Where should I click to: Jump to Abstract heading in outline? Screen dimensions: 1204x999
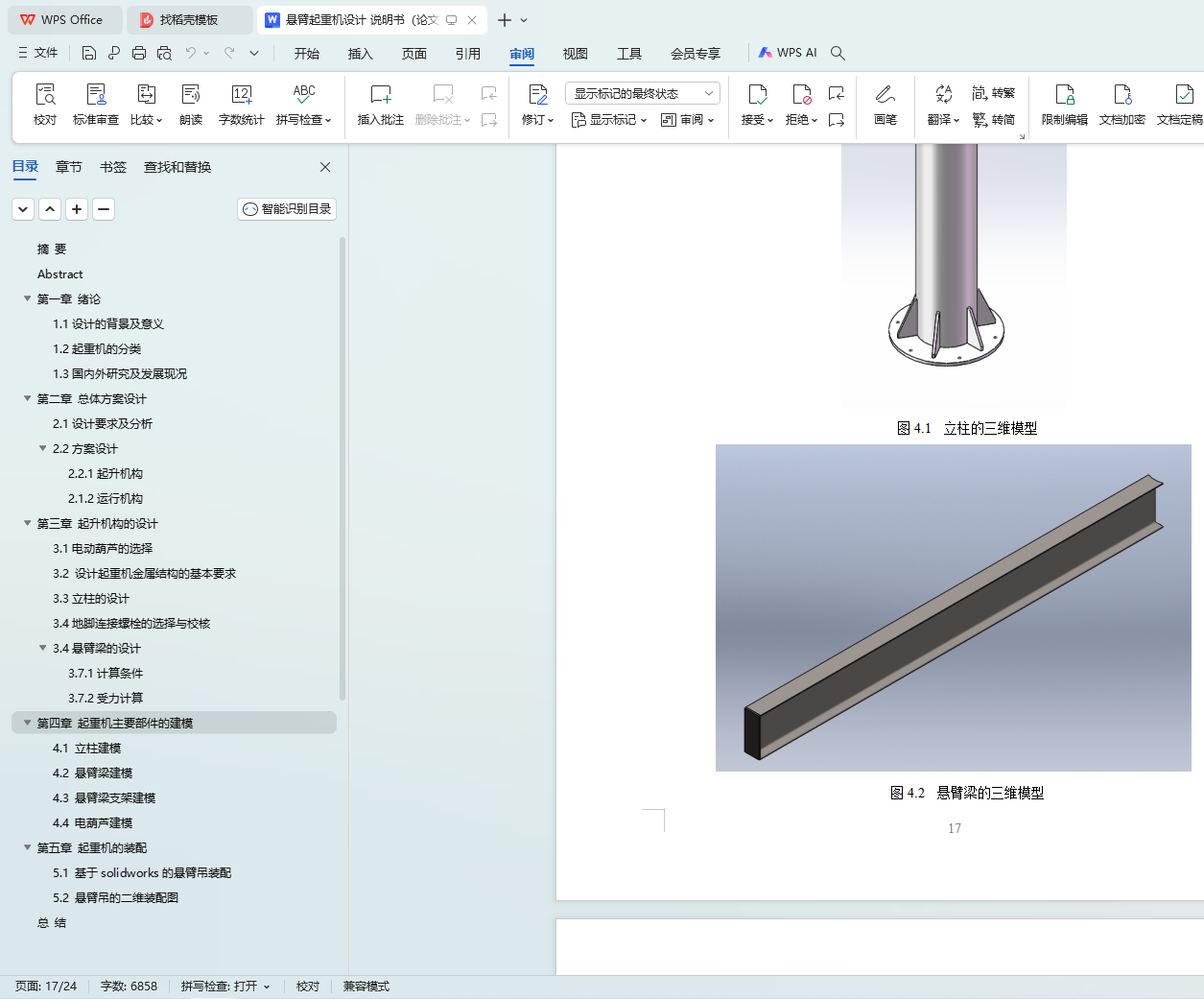[60, 274]
